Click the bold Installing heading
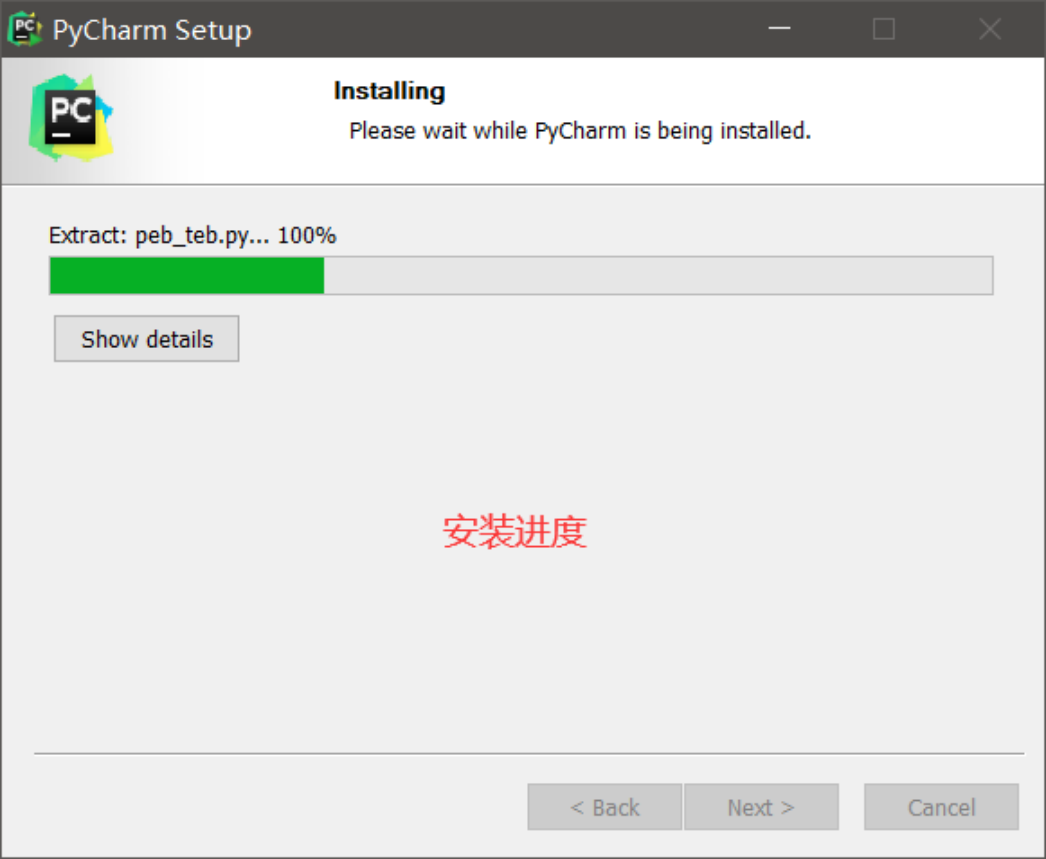This screenshot has height=859, width=1046. click(x=390, y=91)
